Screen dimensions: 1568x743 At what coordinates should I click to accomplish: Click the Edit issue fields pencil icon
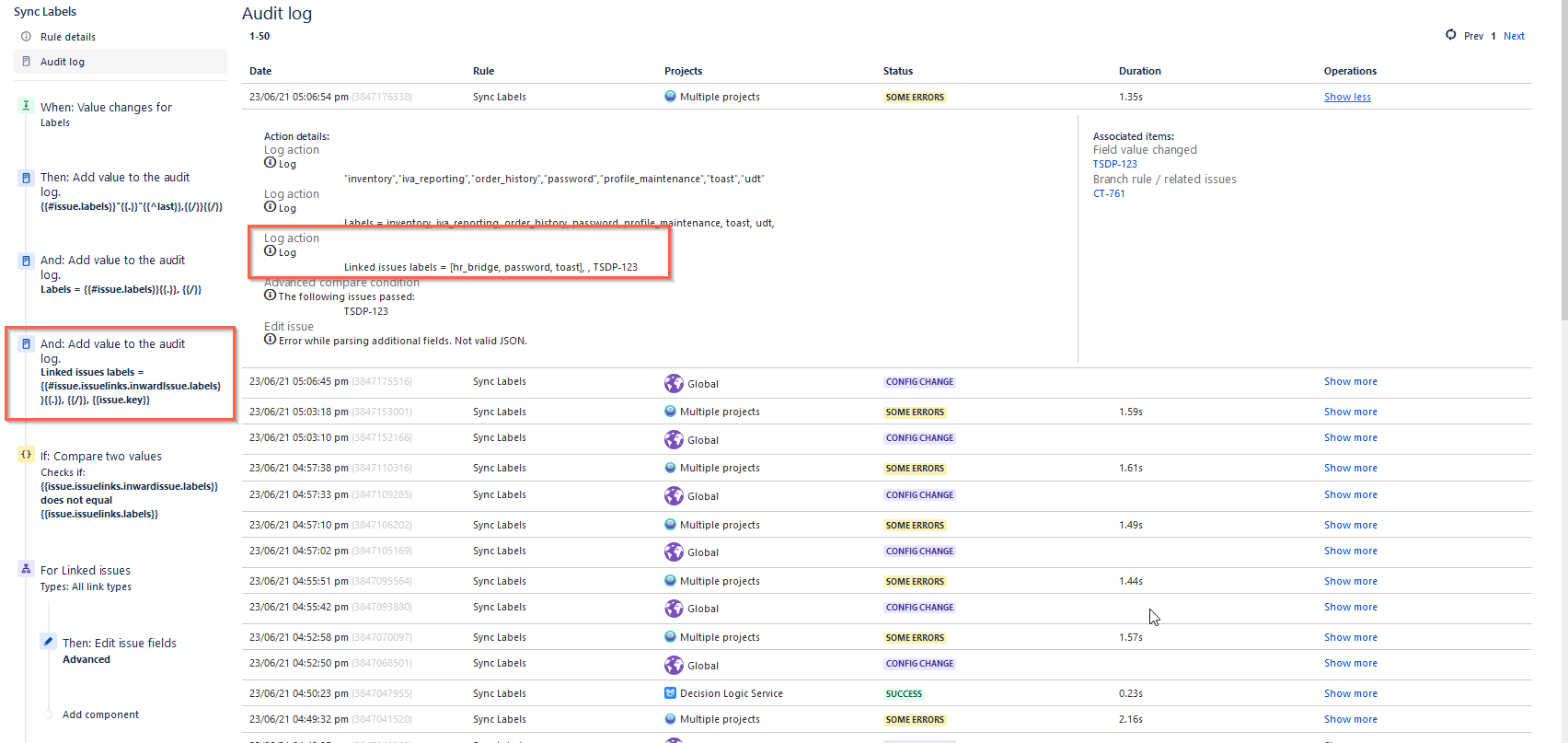tap(49, 641)
